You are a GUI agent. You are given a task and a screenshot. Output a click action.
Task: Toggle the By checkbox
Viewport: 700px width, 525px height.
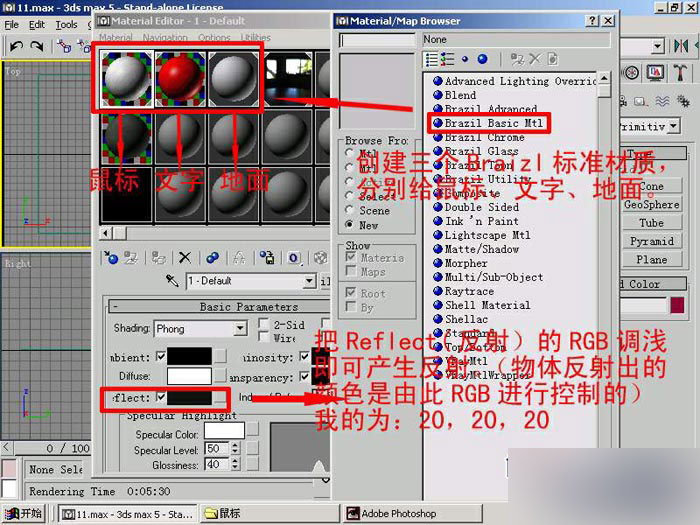click(351, 307)
